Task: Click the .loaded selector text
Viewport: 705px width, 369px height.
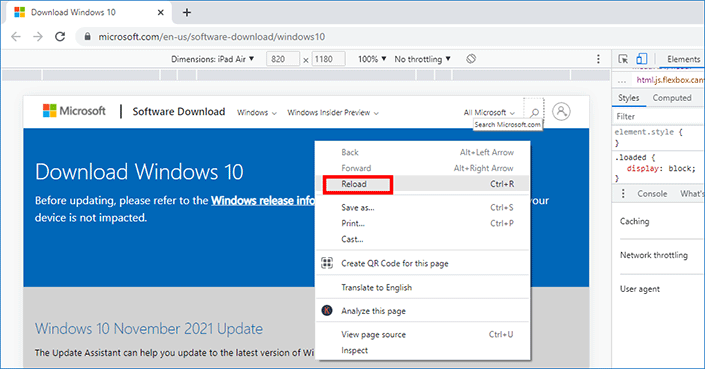Action: point(630,157)
